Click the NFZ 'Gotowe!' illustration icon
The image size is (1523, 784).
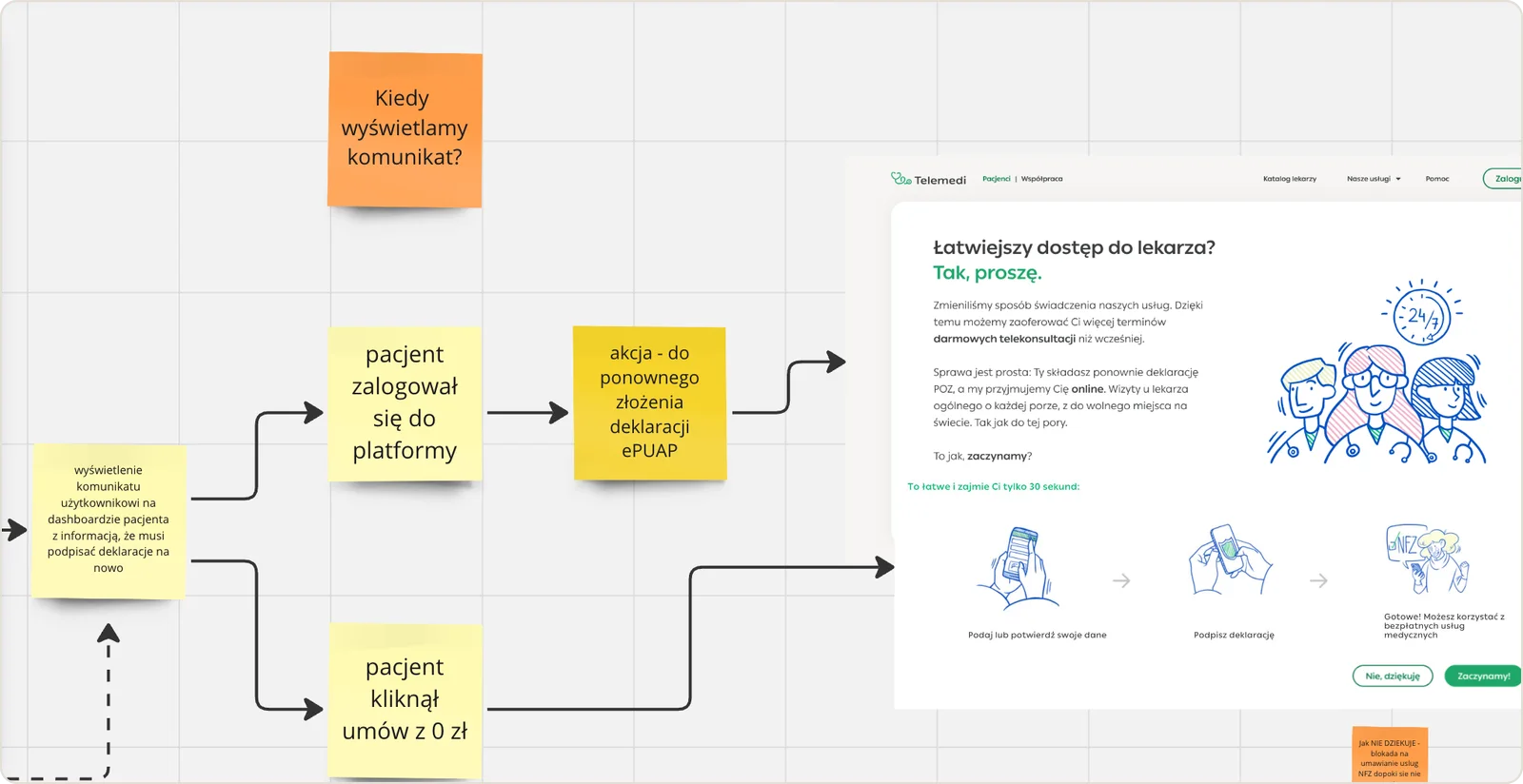[1428, 559]
